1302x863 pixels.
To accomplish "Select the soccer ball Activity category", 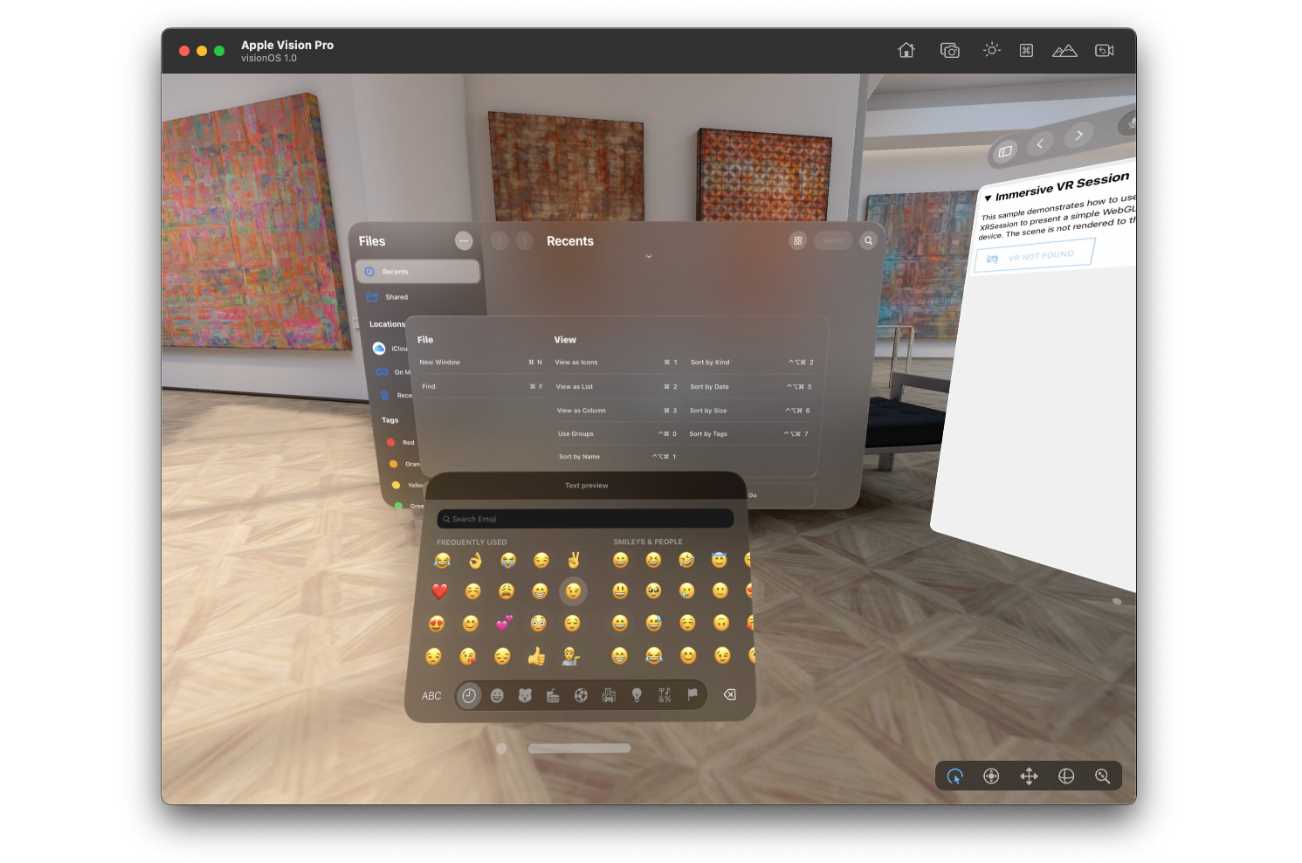I will coord(581,696).
